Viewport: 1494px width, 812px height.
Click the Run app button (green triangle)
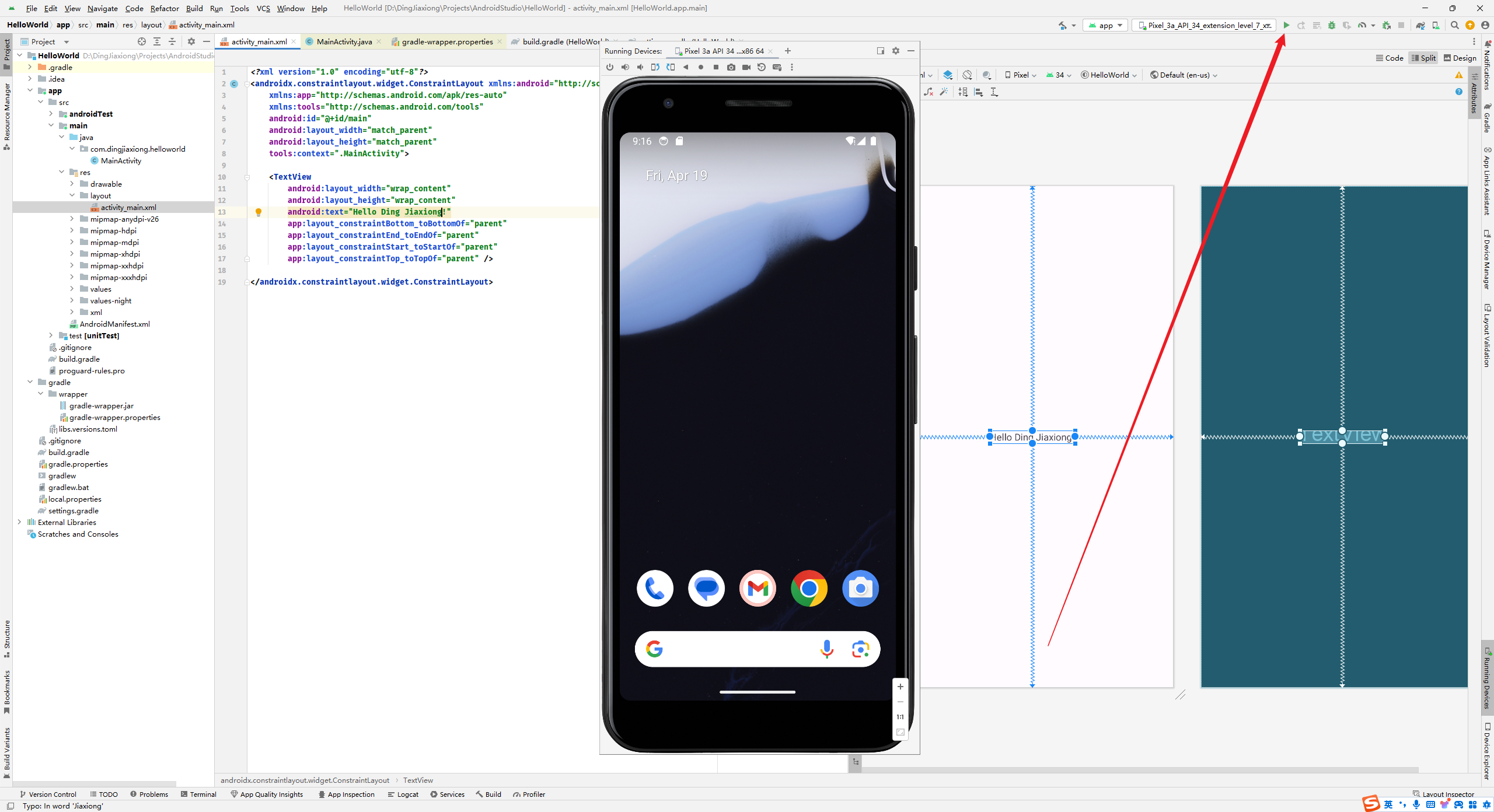pos(1287,25)
